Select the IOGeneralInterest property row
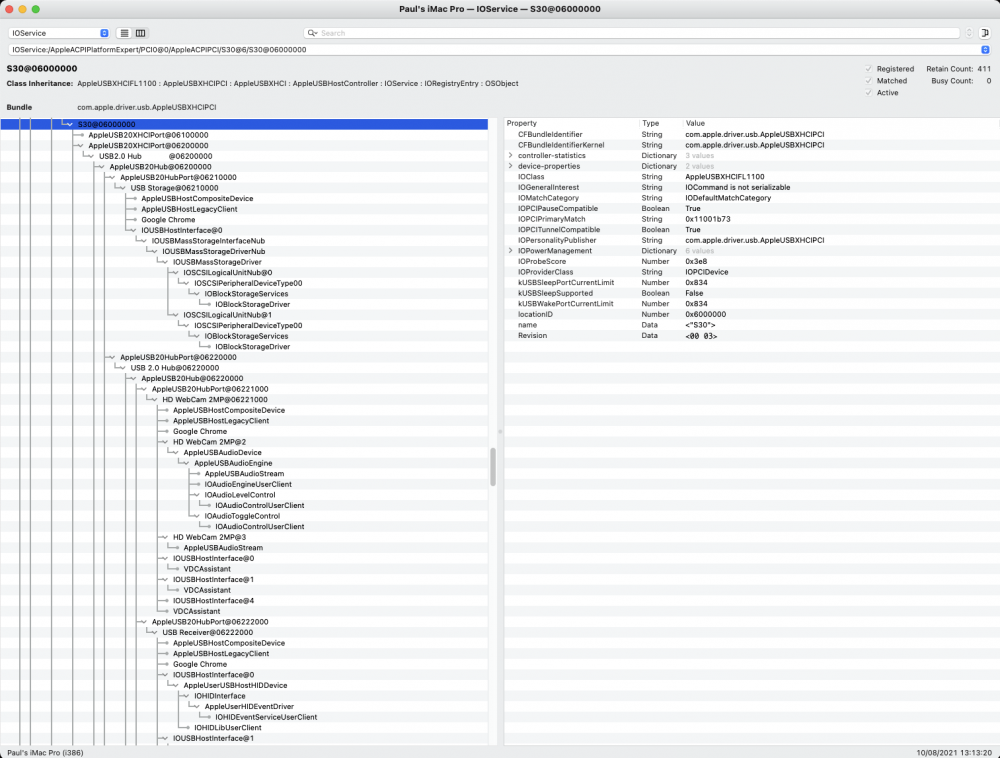This screenshot has height=758, width=1000. coord(750,187)
